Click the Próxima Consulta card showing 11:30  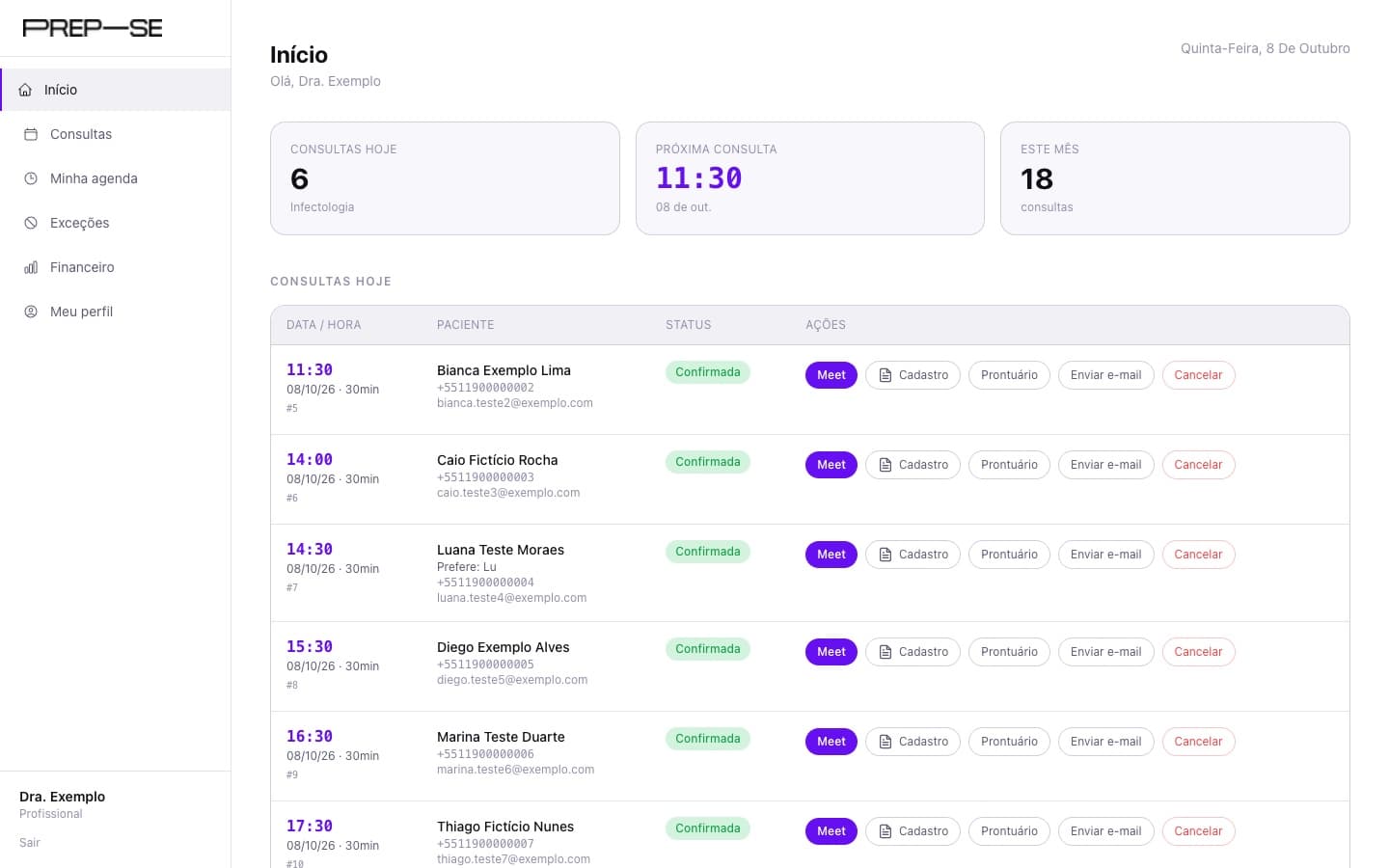[810, 178]
